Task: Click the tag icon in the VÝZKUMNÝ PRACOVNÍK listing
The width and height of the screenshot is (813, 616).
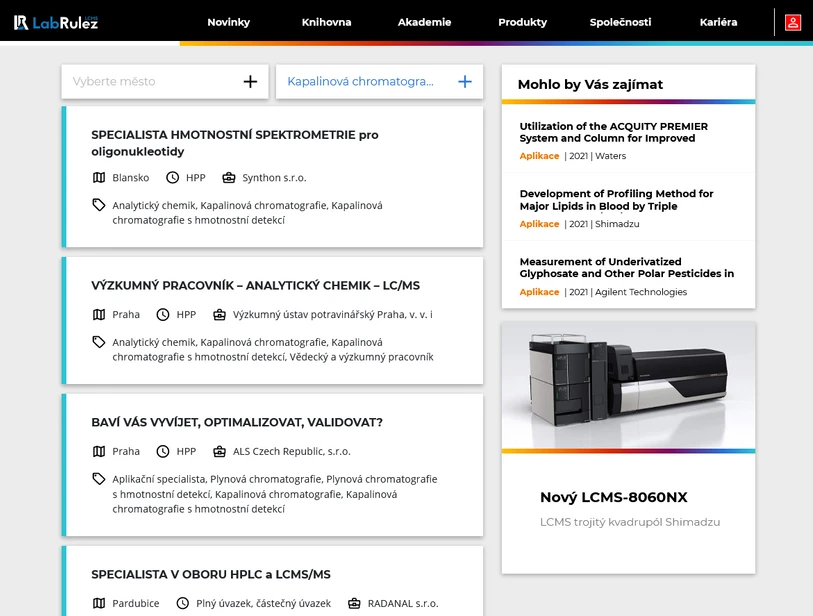Action: point(99,342)
